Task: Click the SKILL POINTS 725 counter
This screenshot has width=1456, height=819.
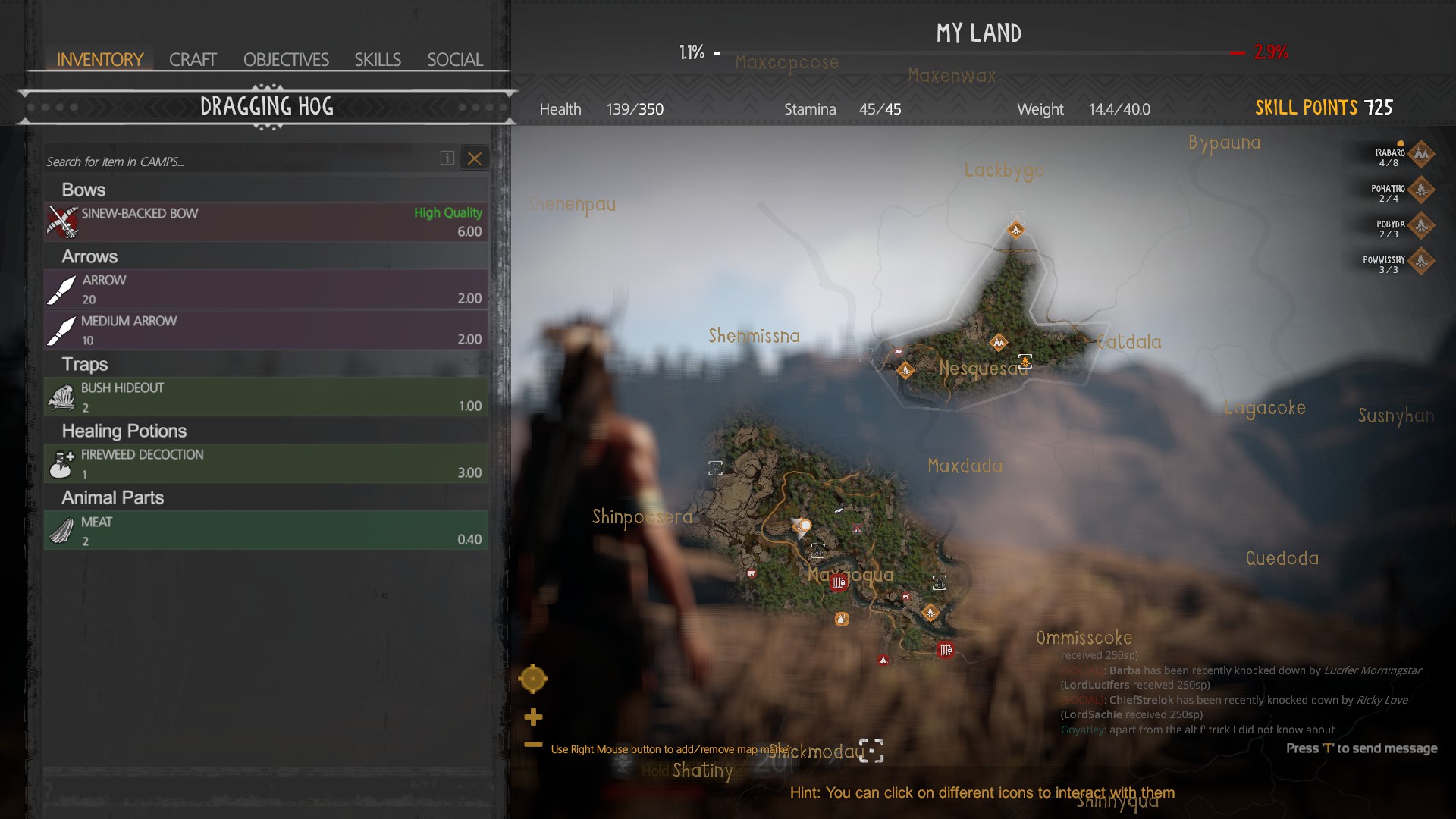Action: (x=1324, y=108)
